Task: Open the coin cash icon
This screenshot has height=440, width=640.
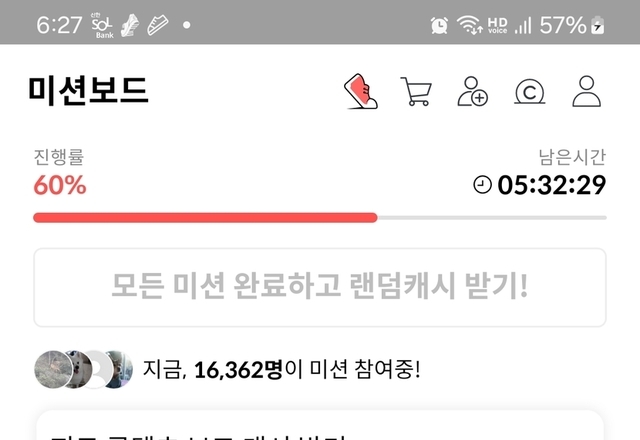Action: (529, 92)
